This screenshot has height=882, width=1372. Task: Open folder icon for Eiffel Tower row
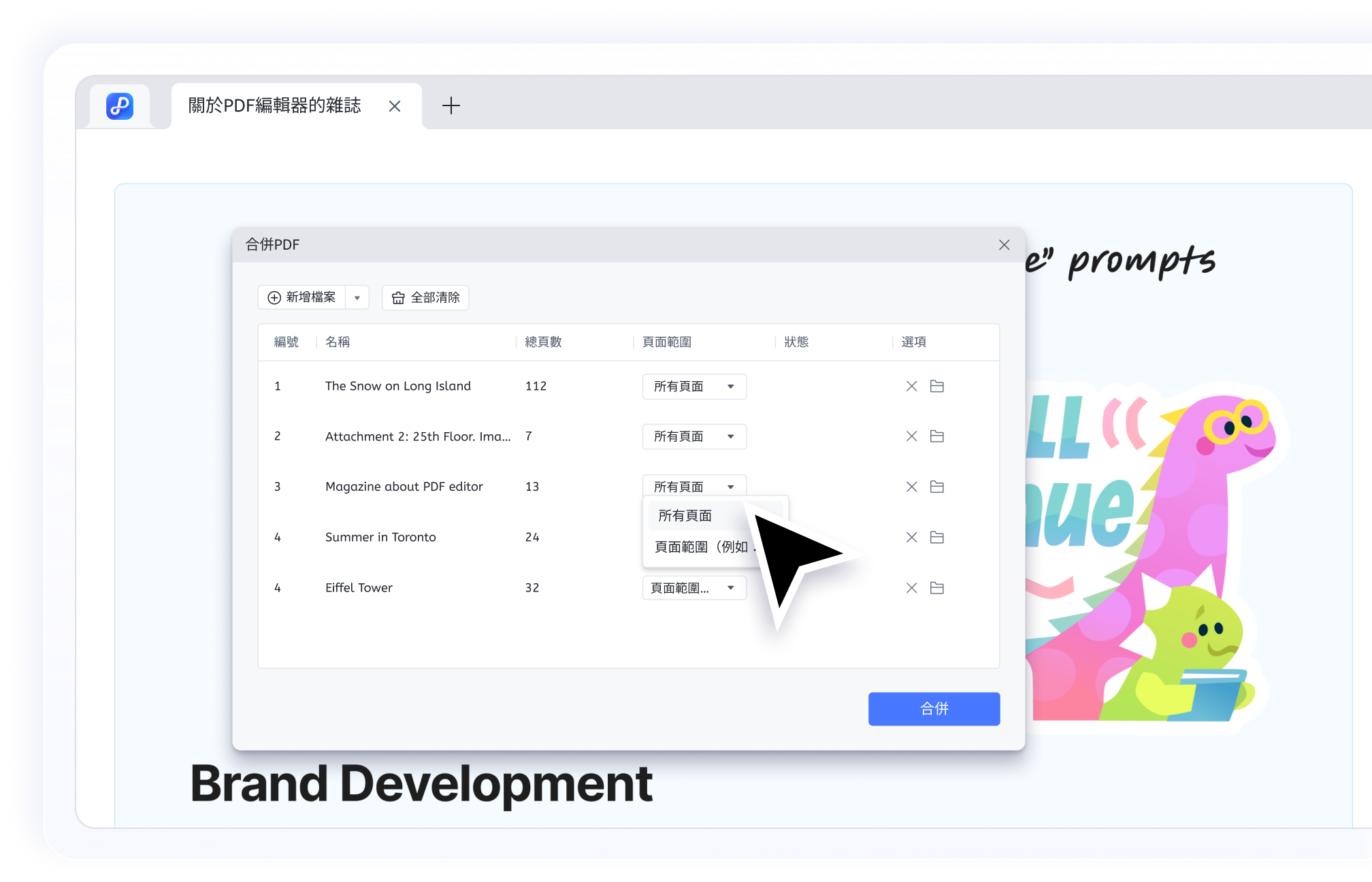click(937, 587)
